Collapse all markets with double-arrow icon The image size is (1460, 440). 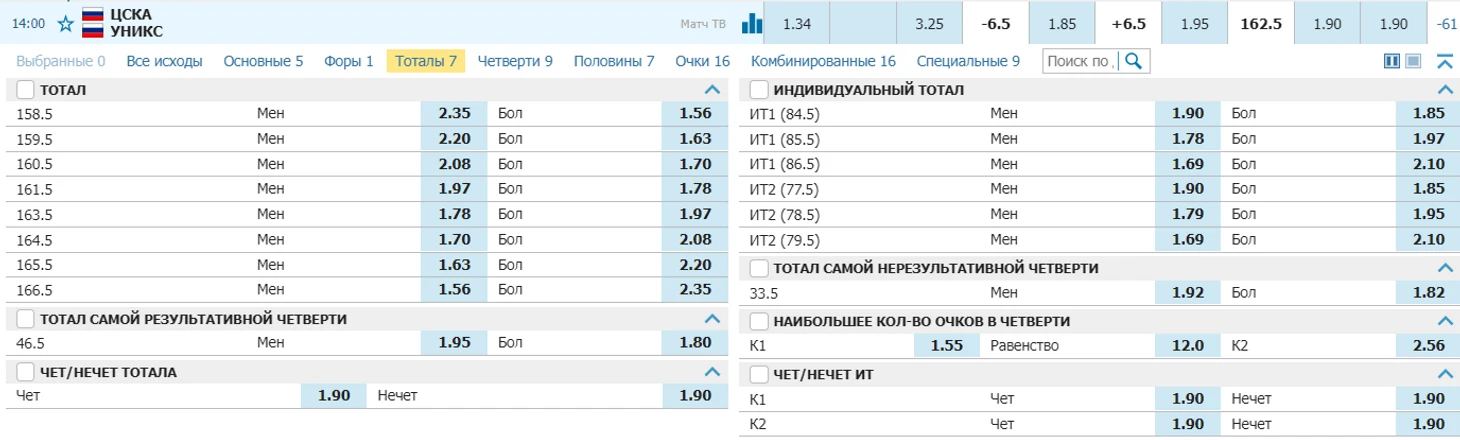click(x=1444, y=62)
